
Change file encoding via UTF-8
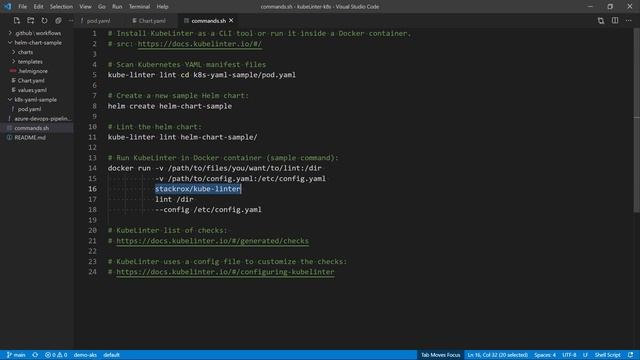pos(569,355)
